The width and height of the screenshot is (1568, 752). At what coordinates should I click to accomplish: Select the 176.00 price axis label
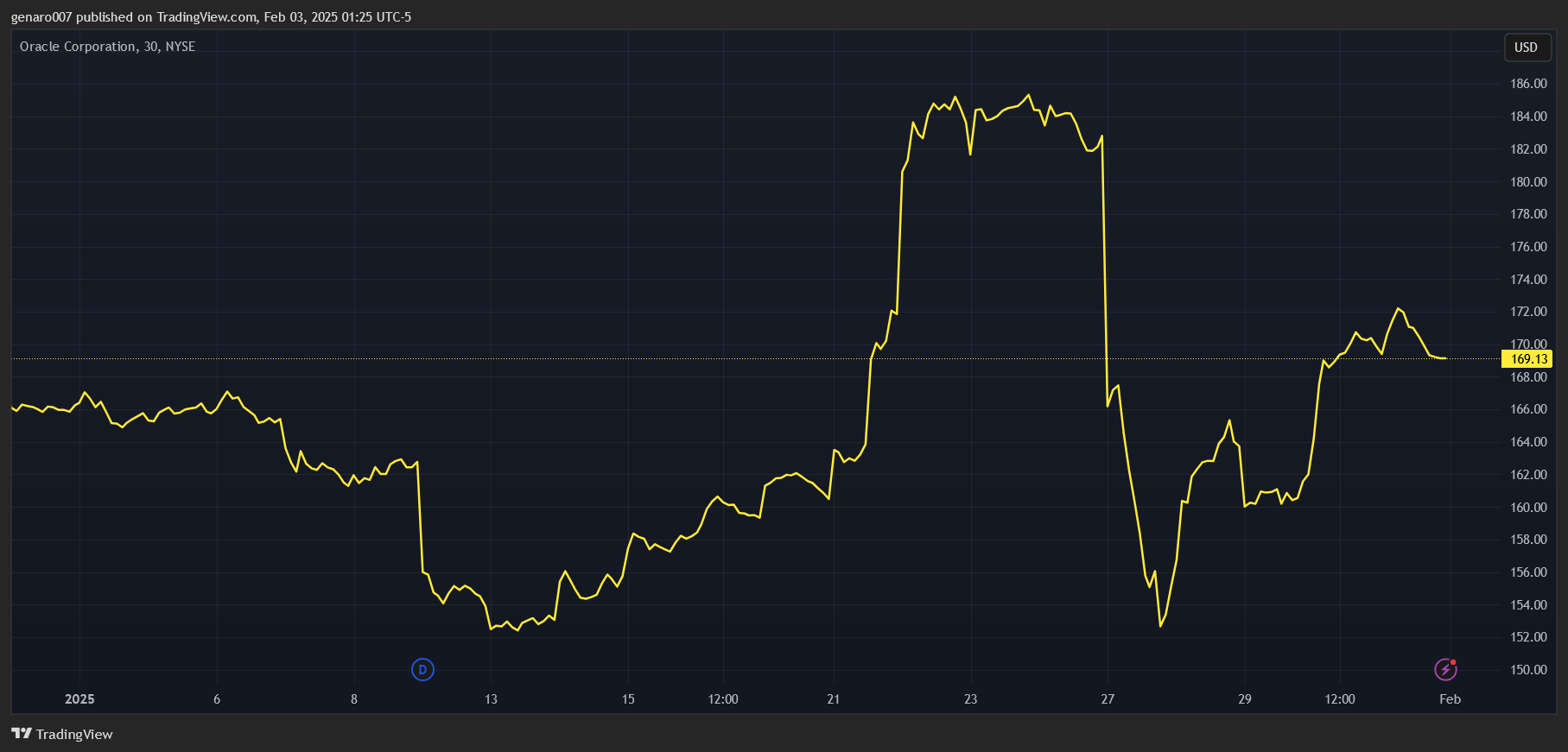point(1528,247)
